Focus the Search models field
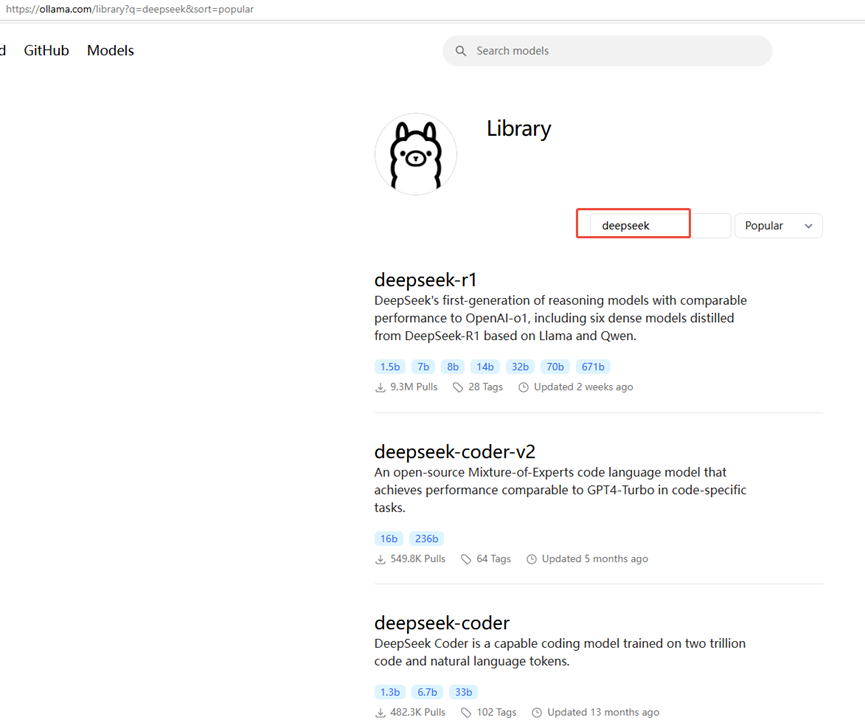Screen dimensions: 865x723 pyautogui.click(x=607, y=51)
